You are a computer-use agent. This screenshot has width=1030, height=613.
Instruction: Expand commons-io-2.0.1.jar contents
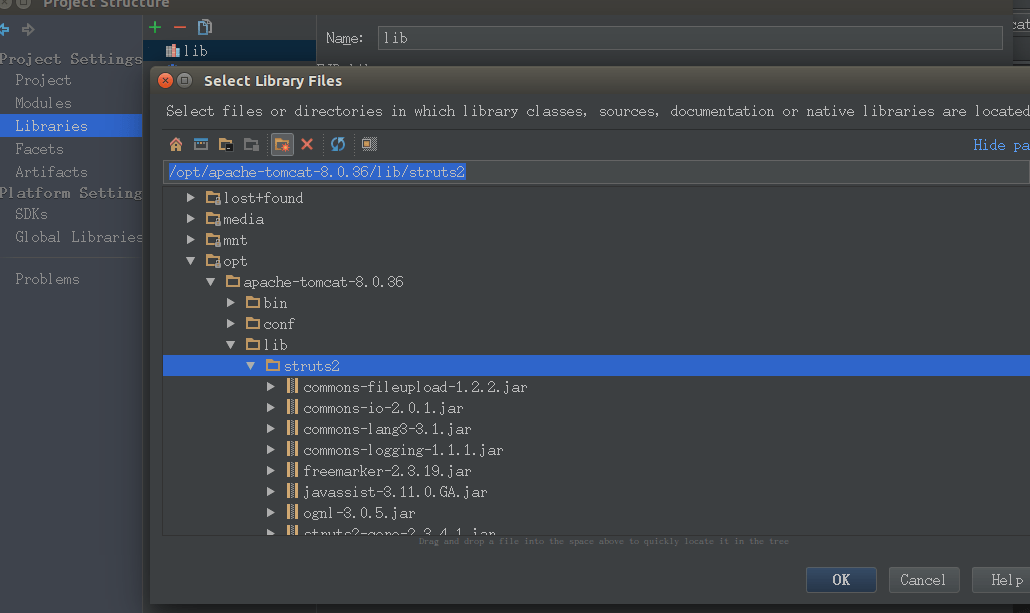271,408
